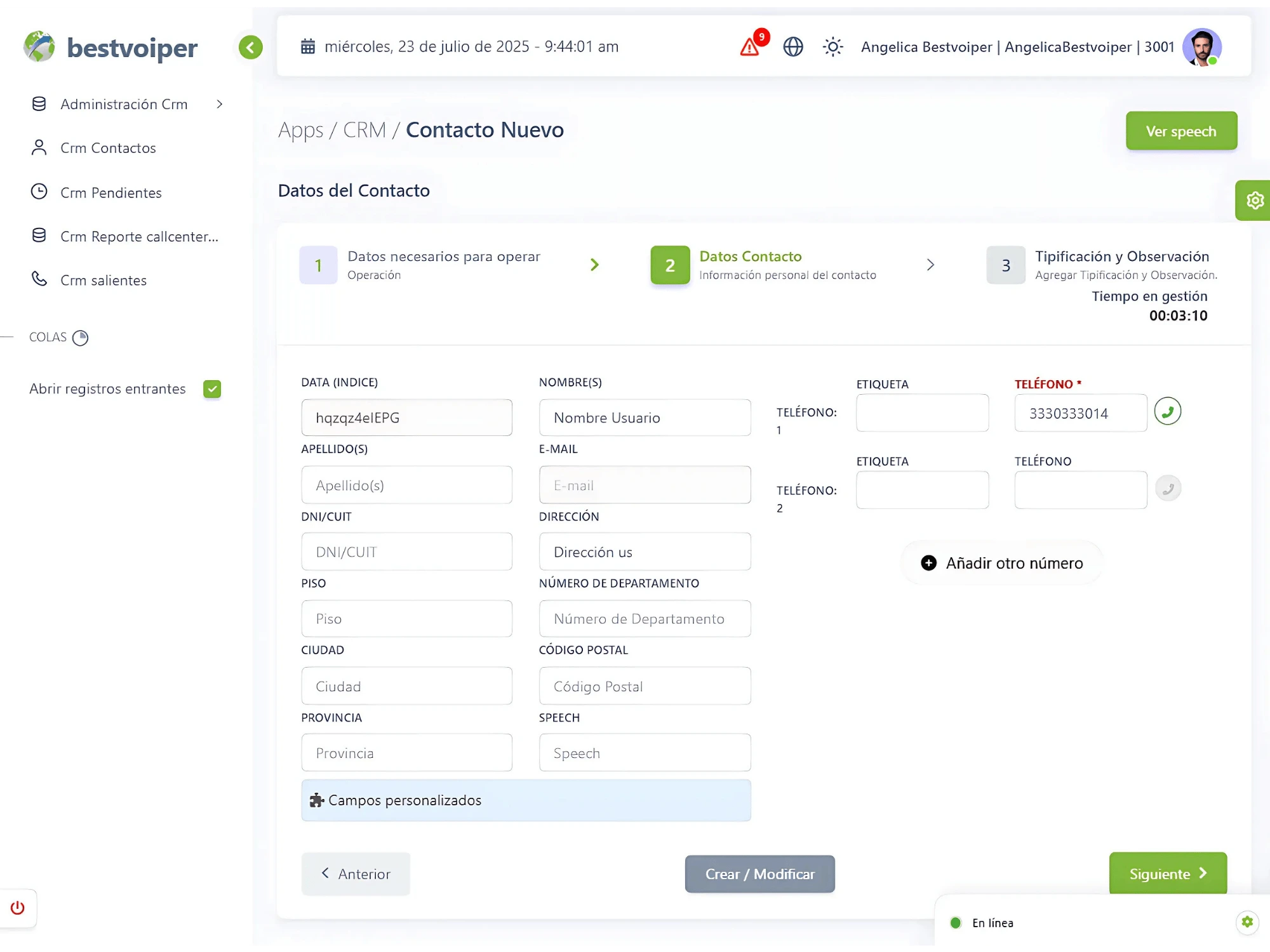Toggle the sun light-mode icon
Image resolution: width=1270 pixels, height=952 pixels.
pos(832,47)
